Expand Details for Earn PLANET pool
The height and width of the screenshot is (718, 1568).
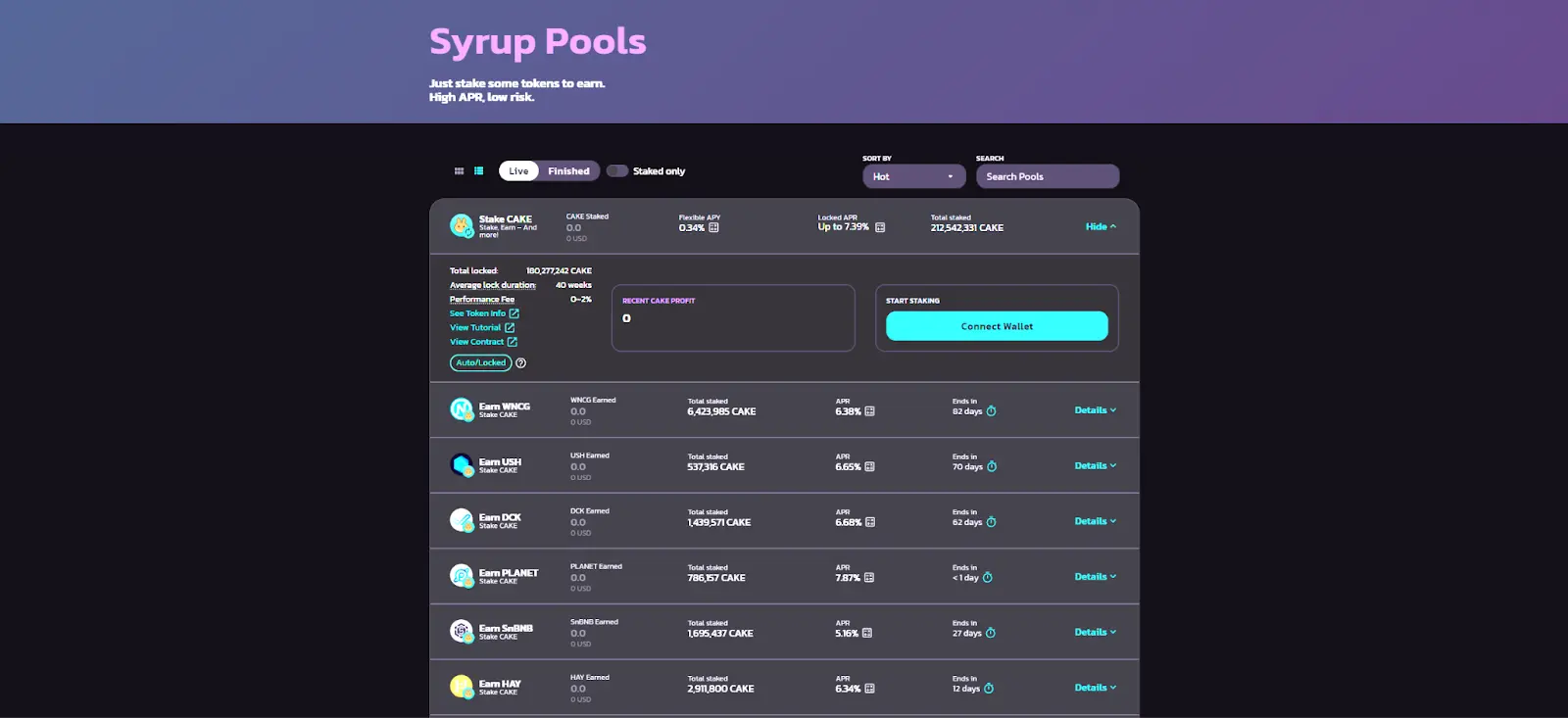coord(1096,576)
